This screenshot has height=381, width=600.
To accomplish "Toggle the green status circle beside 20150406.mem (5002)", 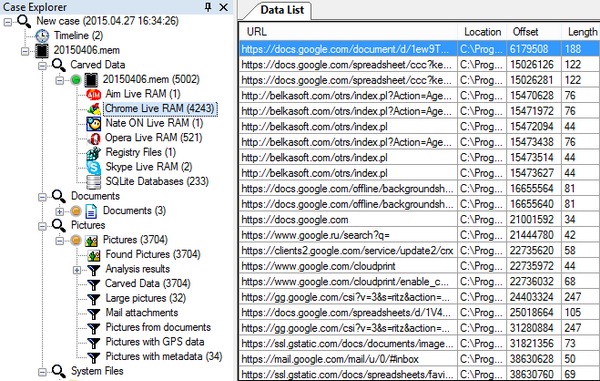I will 76,80.
